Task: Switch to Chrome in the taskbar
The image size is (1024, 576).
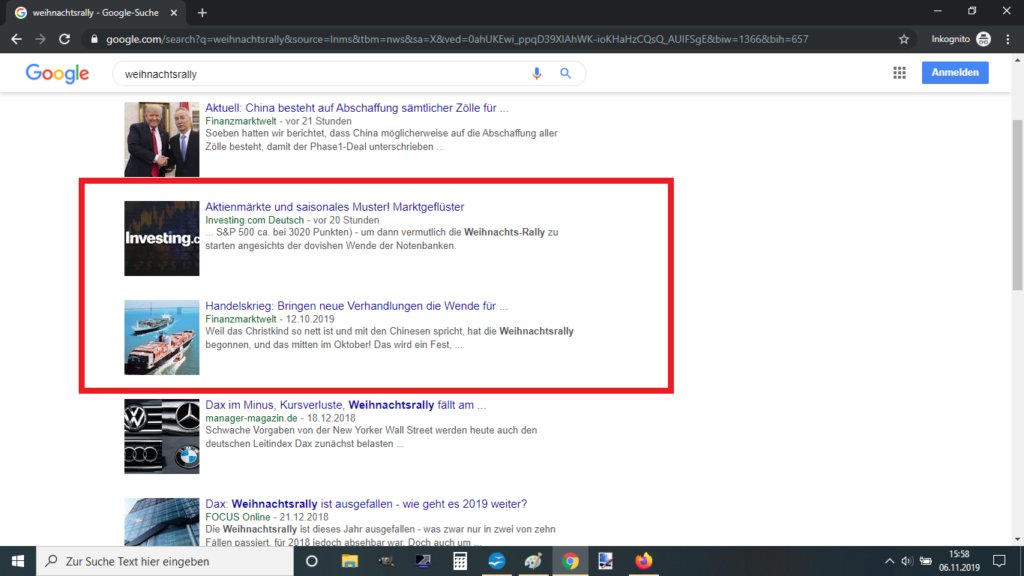Action: 570,561
